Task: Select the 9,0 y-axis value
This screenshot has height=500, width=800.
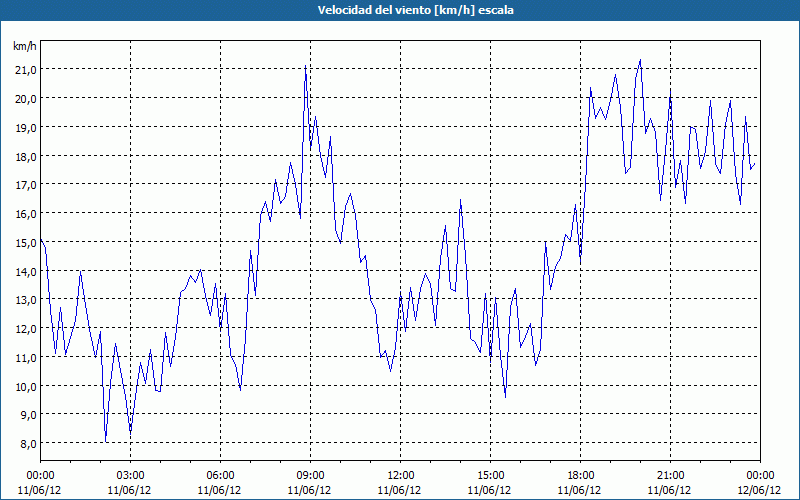Action: coord(28,415)
